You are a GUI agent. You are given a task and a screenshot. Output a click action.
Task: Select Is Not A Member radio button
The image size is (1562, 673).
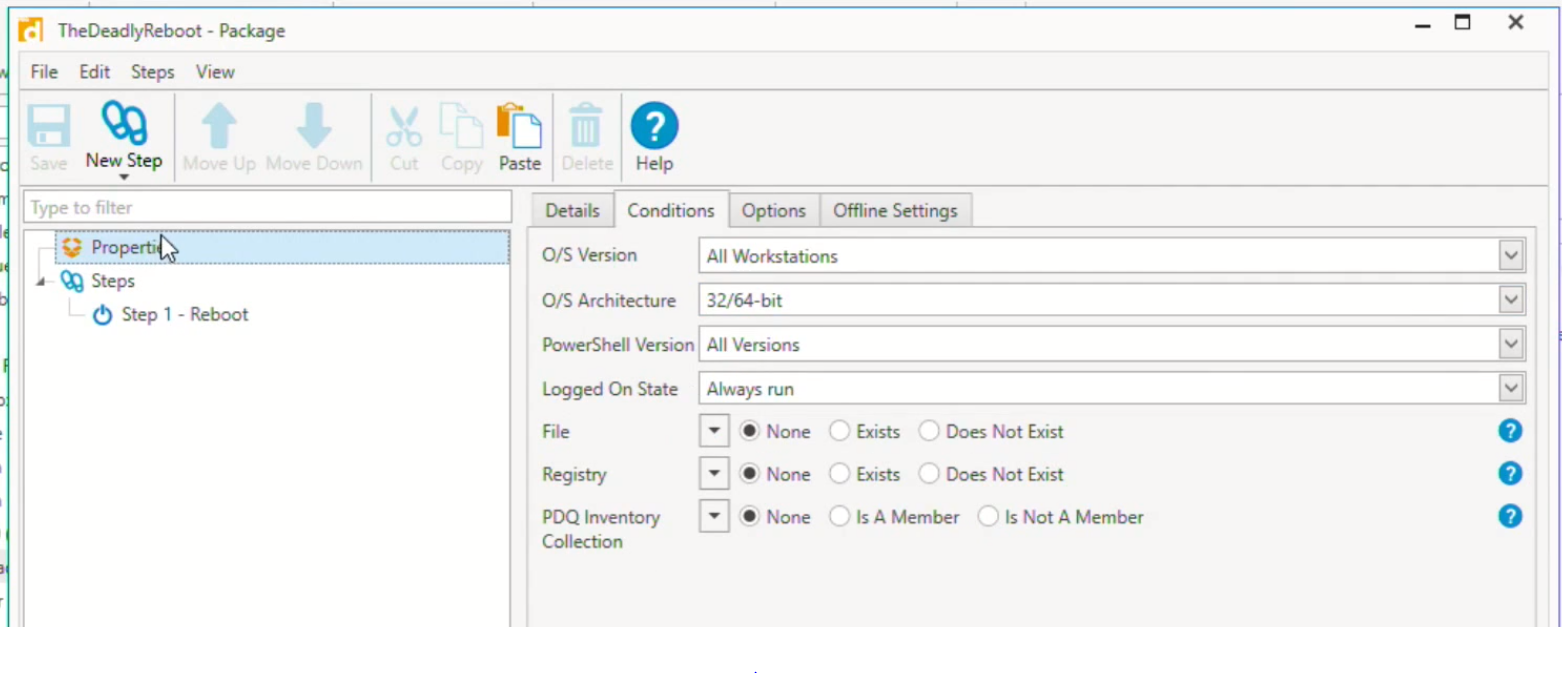pyautogui.click(x=988, y=517)
